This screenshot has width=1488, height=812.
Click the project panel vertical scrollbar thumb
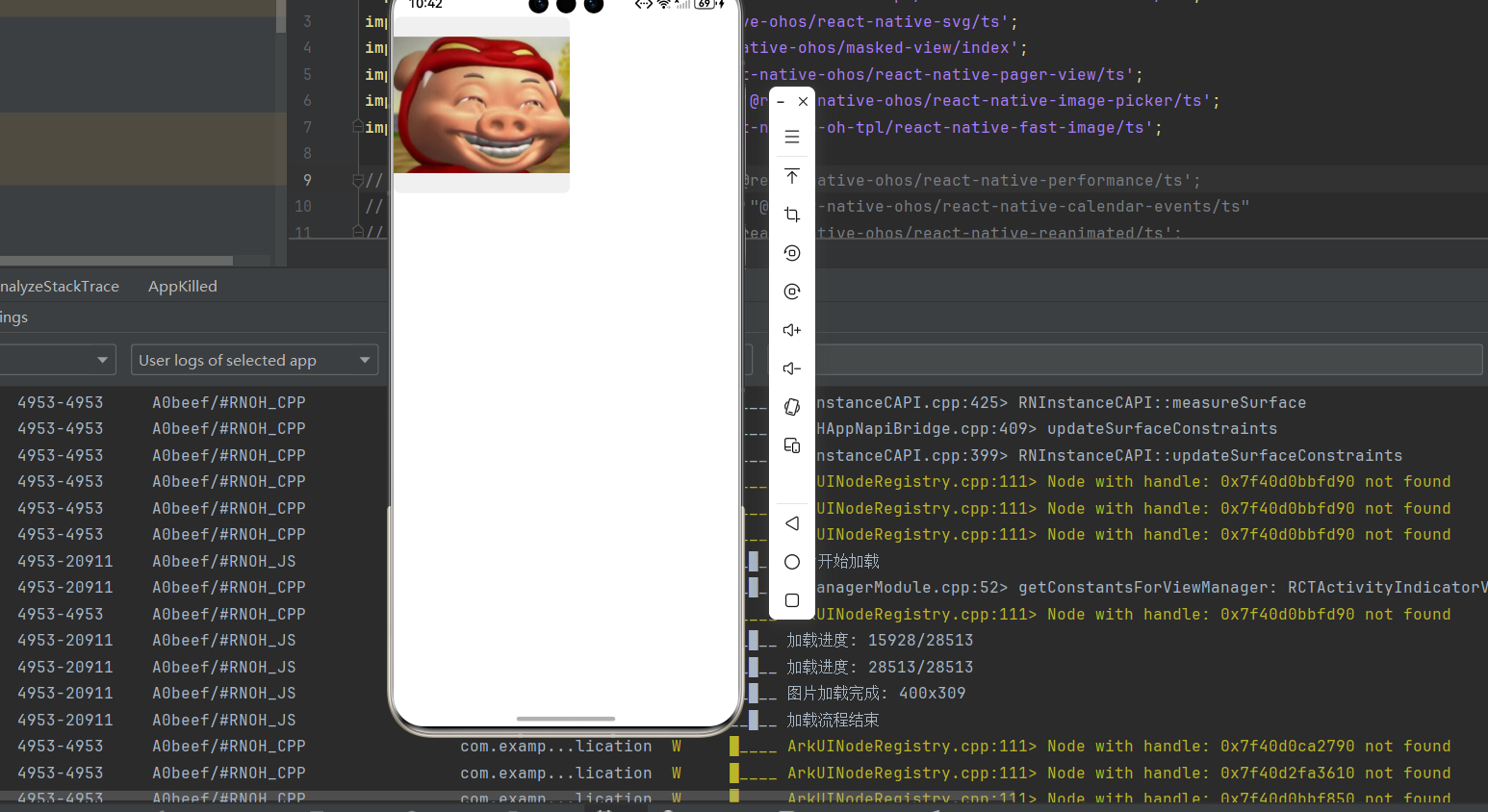pyautogui.click(x=281, y=16)
